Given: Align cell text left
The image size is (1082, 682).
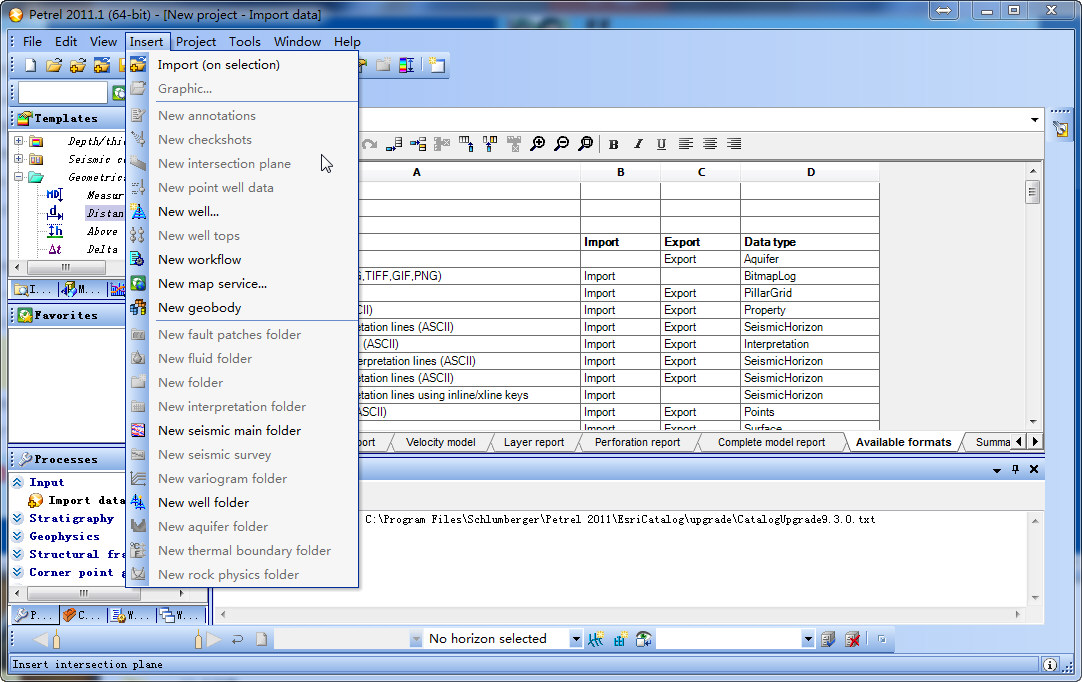Looking at the screenshot, I should coord(685,144).
